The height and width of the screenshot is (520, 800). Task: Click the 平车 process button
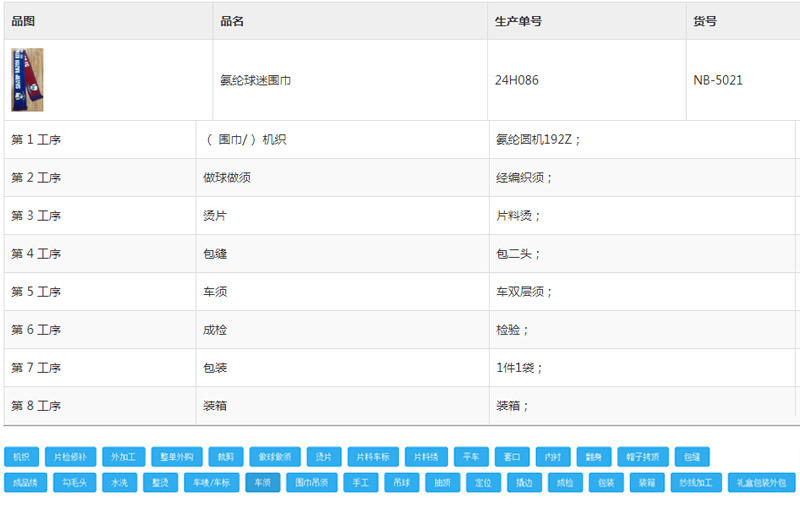click(471, 457)
